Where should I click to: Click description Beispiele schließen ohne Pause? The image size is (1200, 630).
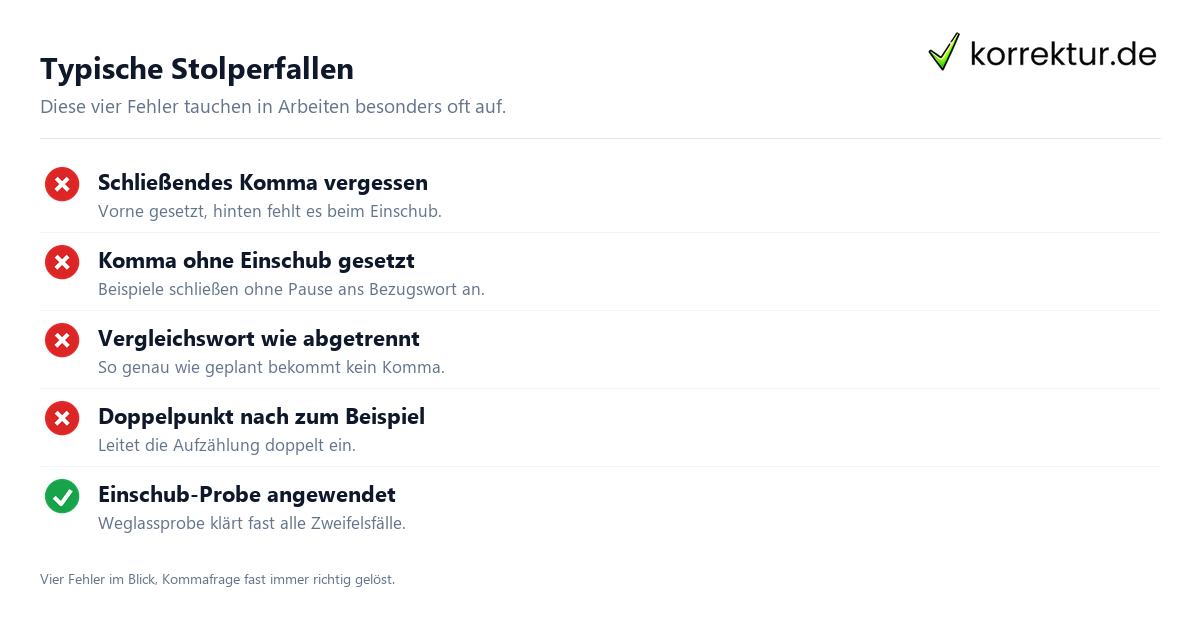point(291,290)
